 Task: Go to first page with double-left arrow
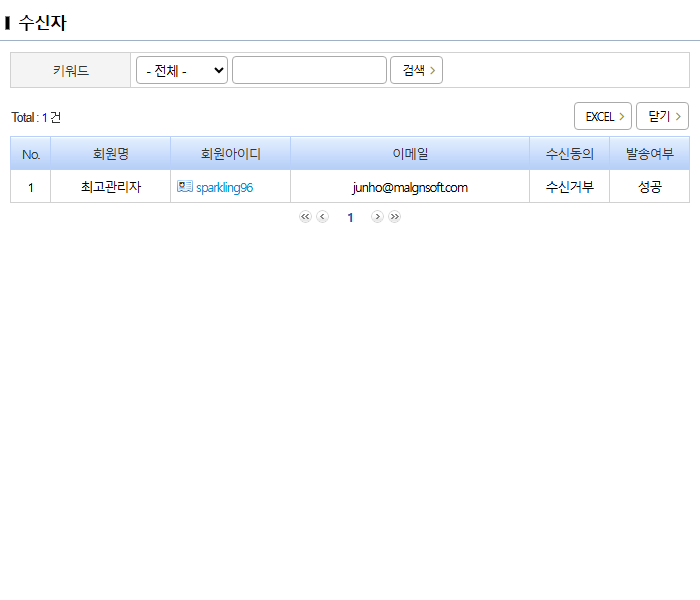click(x=305, y=217)
